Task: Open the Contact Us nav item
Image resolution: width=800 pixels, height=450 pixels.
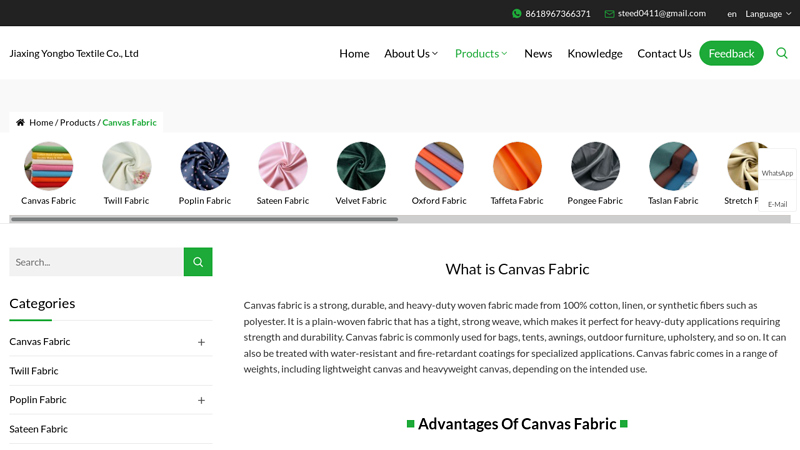Action: [x=664, y=54]
